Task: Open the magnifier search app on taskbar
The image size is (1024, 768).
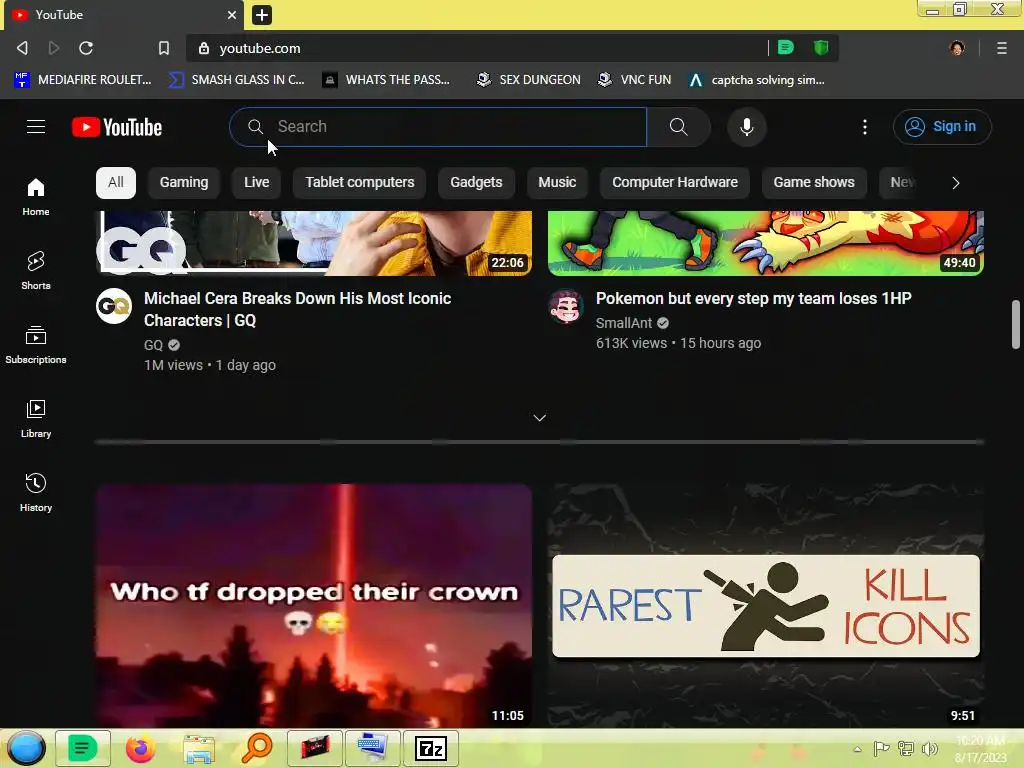Action: pos(257,748)
